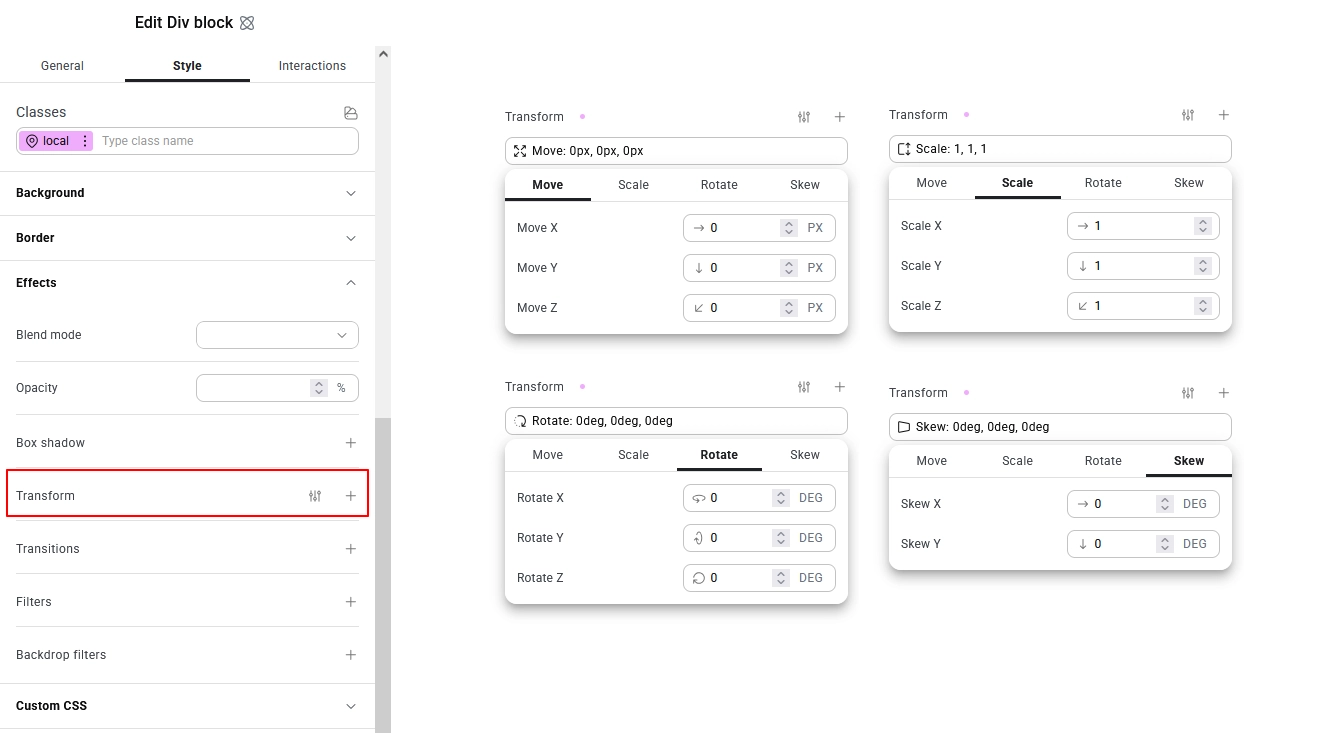Click the scale icon in the Scale transform field

904,148
